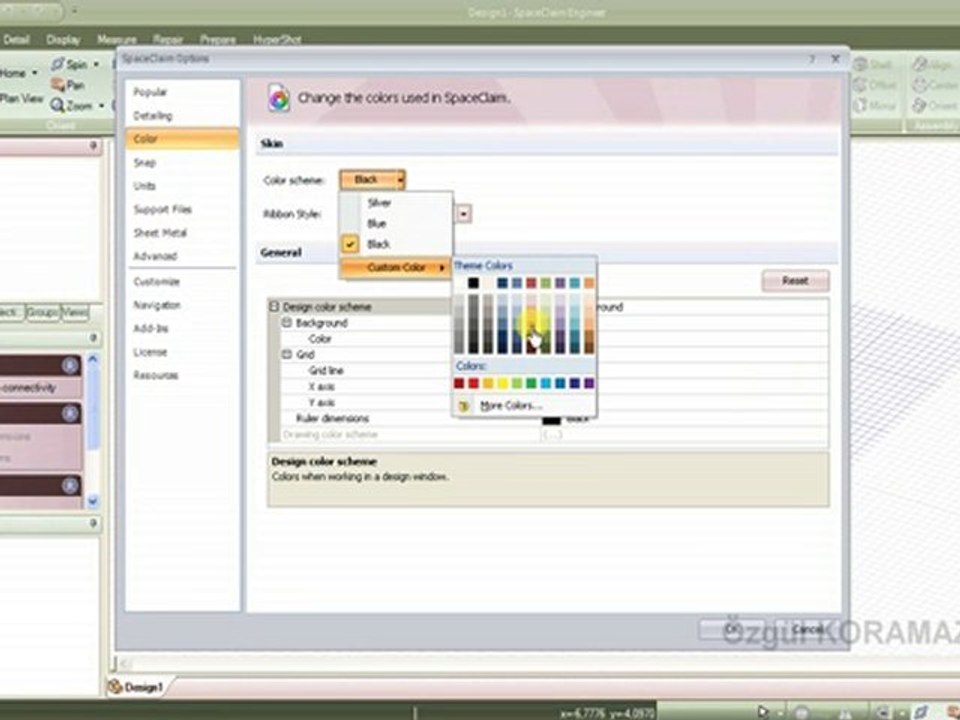Click the Design1 document tab icon

(115, 687)
